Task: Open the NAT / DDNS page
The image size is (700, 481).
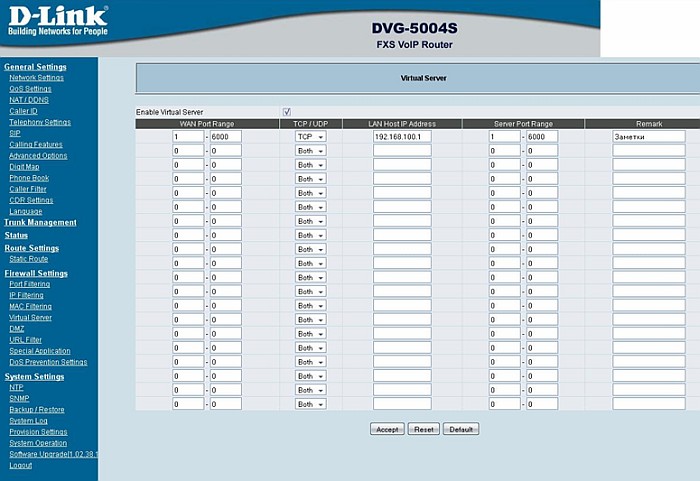Action: tap(30, 99)
